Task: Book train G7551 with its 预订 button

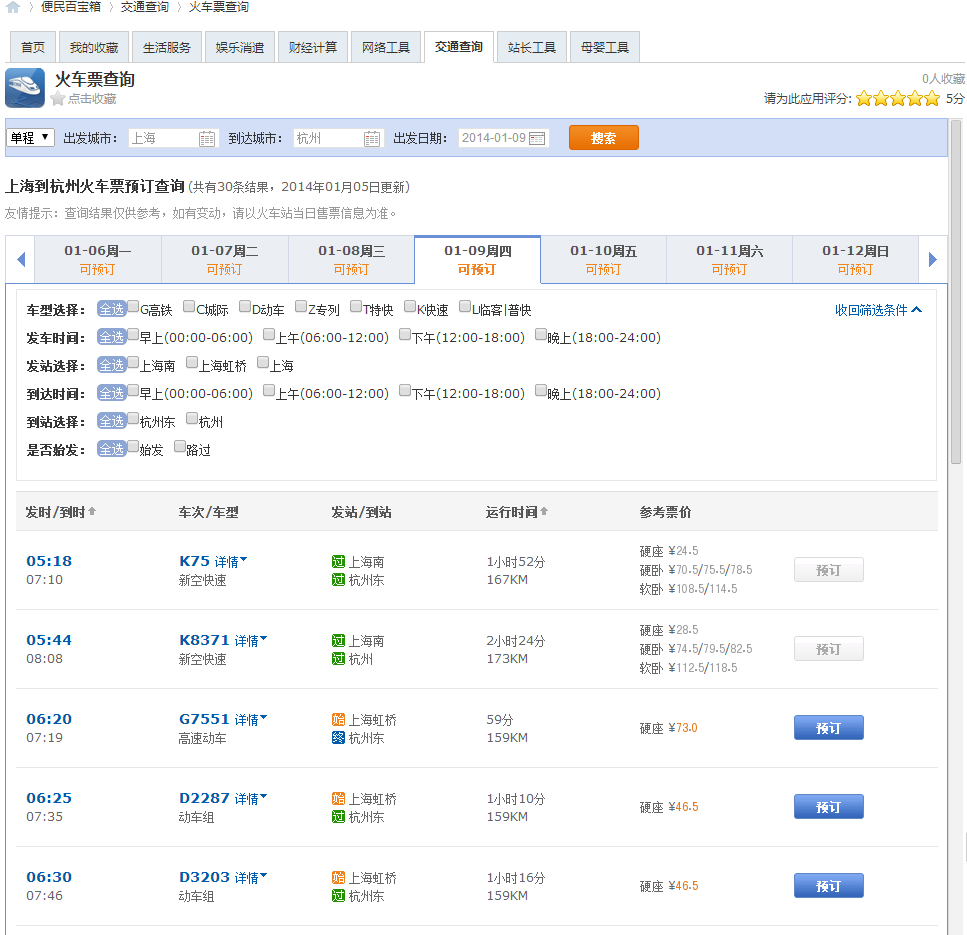Action: [828, 727]
